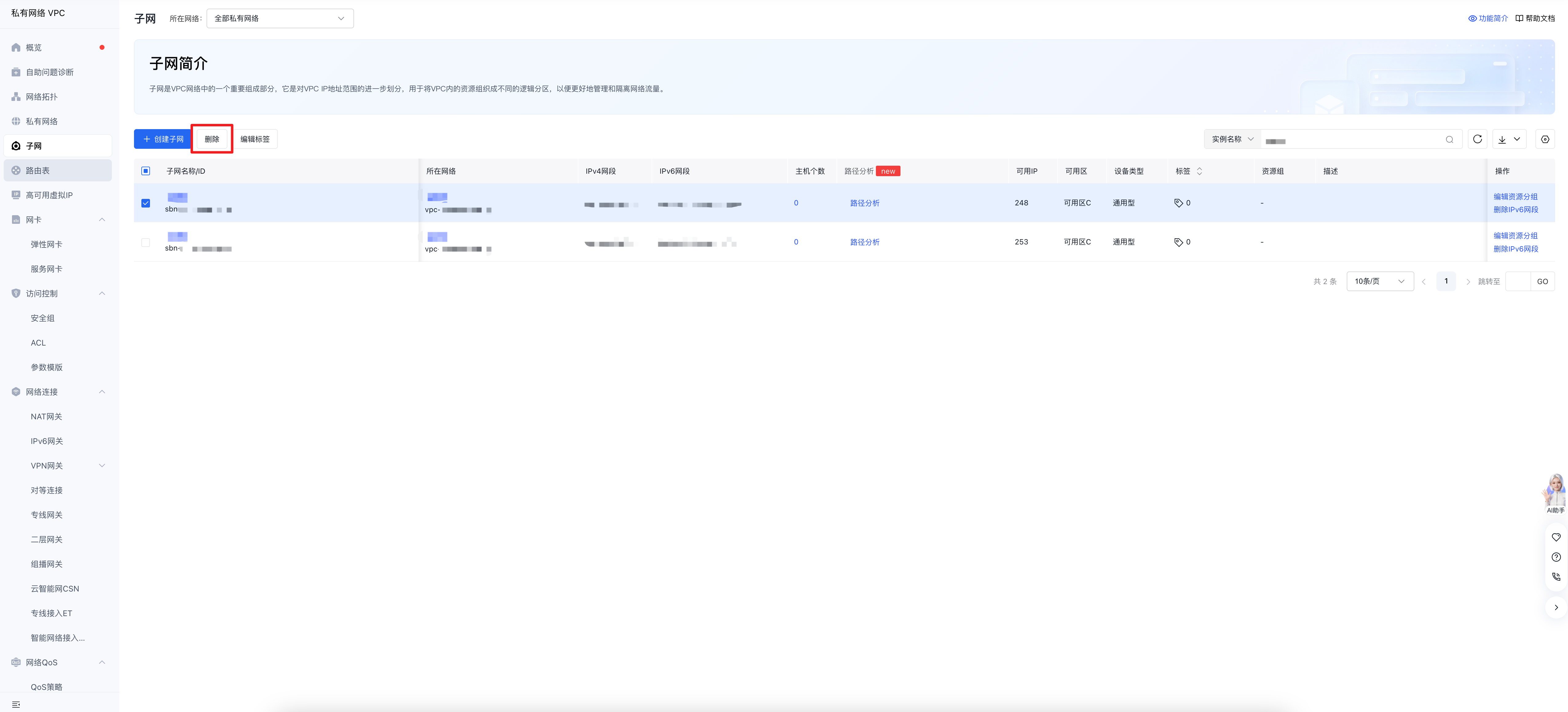Screen dimensions: 1568x712
Task: Click the tag icon in the 248 row
Action: click(1178, 203)
